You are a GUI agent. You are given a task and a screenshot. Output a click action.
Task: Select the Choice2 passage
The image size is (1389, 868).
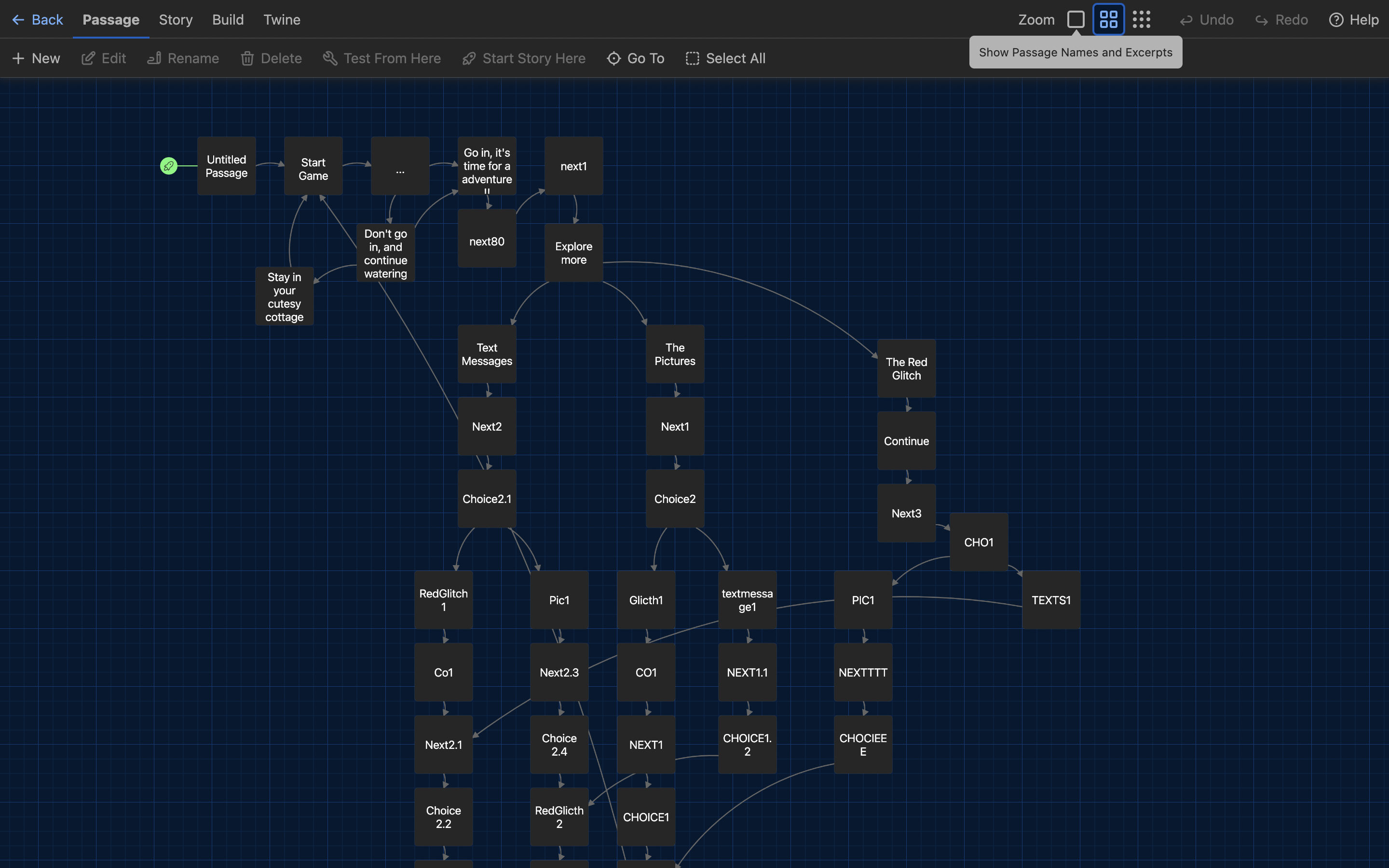674,499
